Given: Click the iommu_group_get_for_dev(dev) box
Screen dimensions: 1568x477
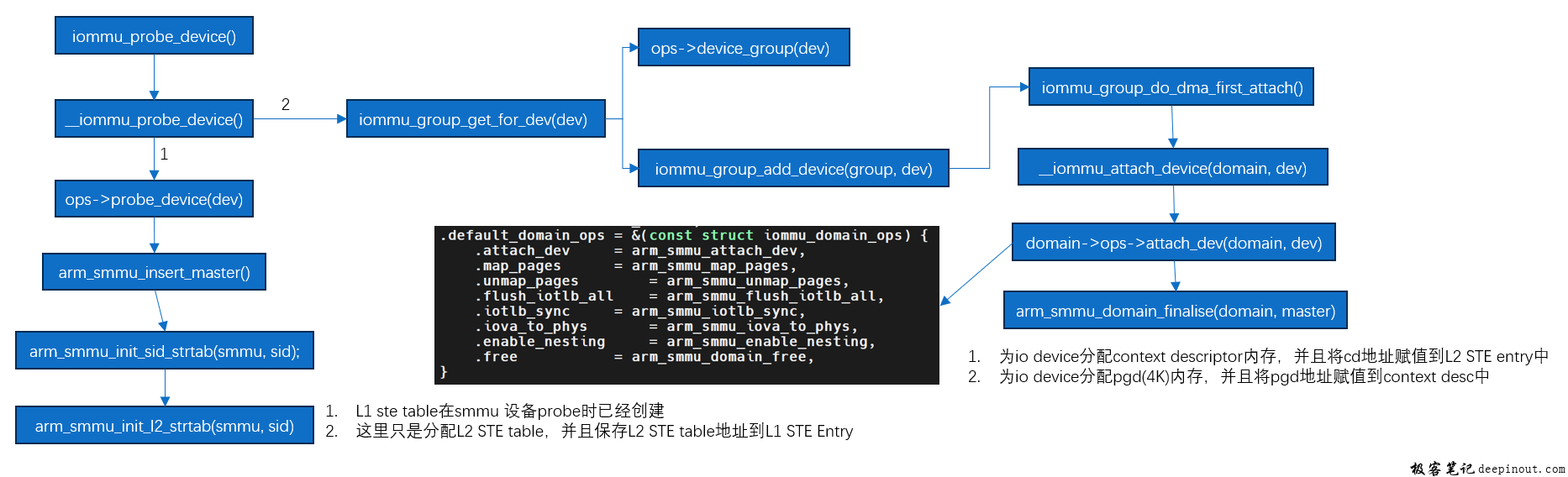Looking at the screenshot, I should pos(475,119).
